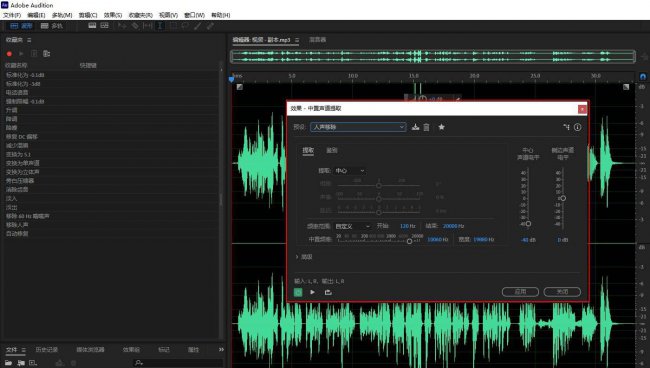Viewport: 650px width, 368px height.
Task: Select the Paintbrush Selection tool
Action: click(198, 26)
